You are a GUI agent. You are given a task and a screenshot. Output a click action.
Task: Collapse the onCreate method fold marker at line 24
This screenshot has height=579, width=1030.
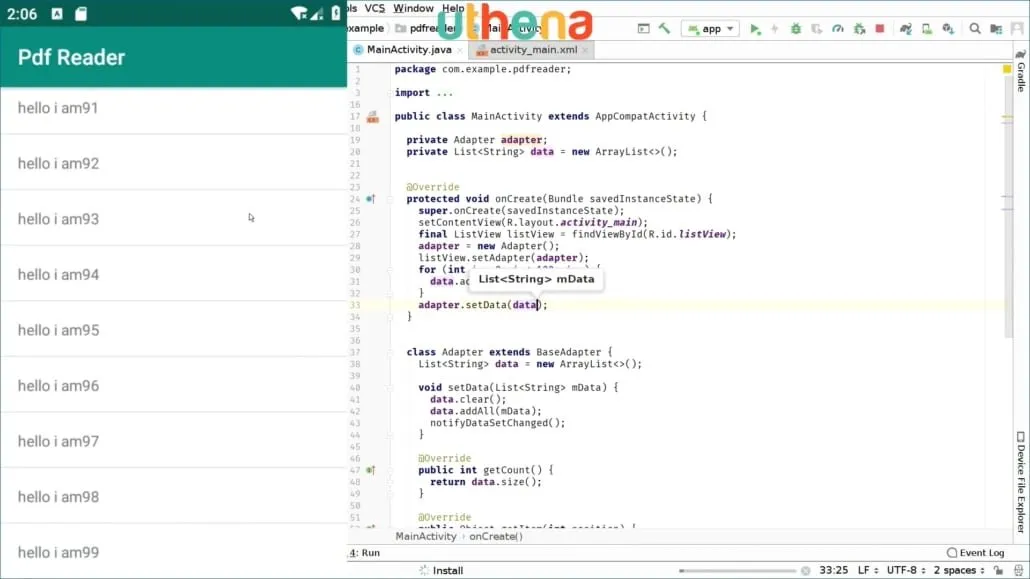pyautogui.click(x=390, y=198)
